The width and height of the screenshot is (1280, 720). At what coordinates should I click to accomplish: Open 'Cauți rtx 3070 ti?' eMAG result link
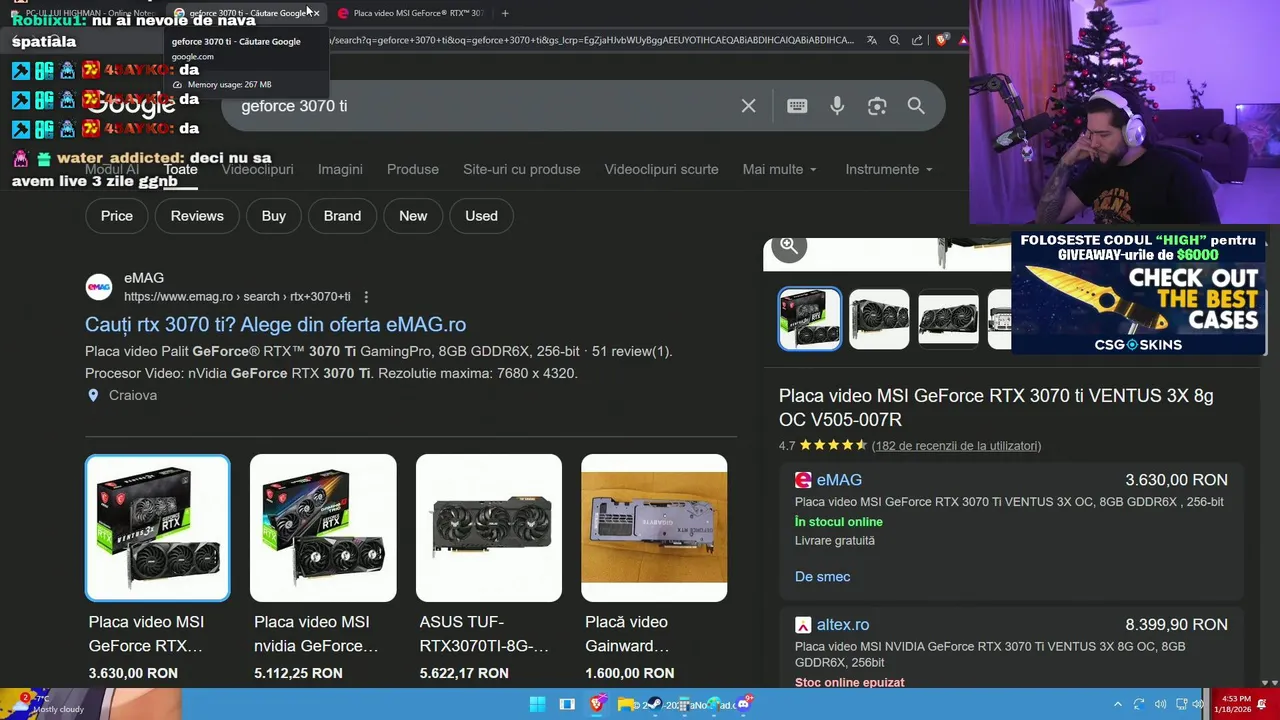[x=275, y=324]
